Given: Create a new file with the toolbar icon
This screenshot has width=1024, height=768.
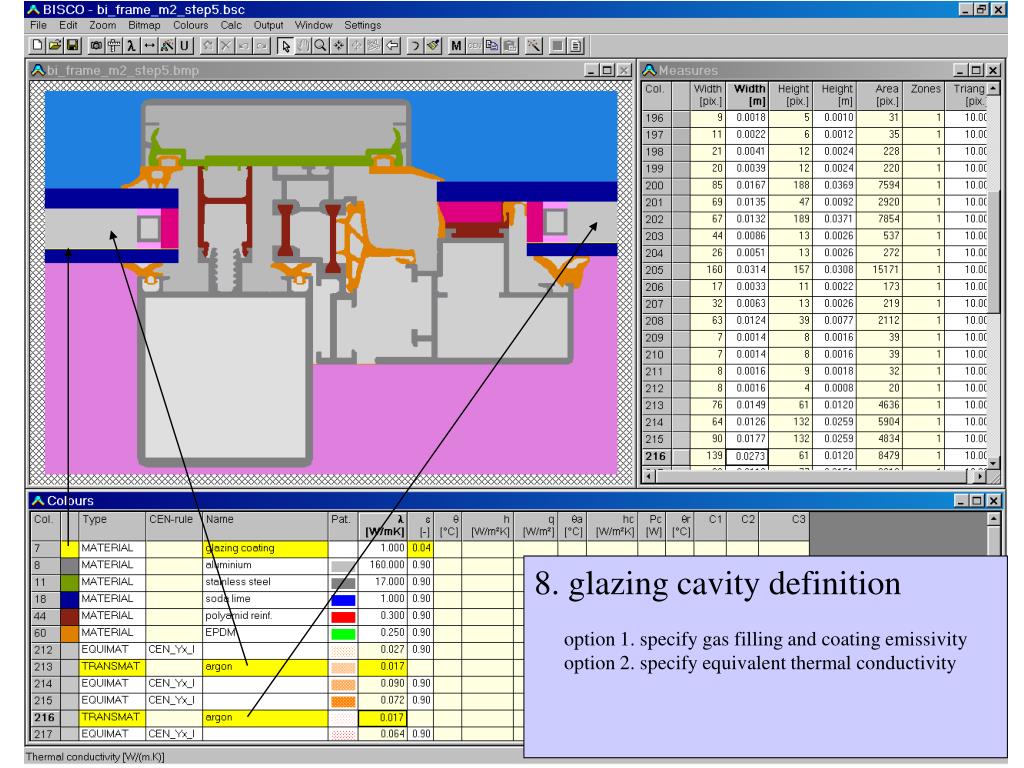Looking at the screenshot, I should [x=37, y=46].
